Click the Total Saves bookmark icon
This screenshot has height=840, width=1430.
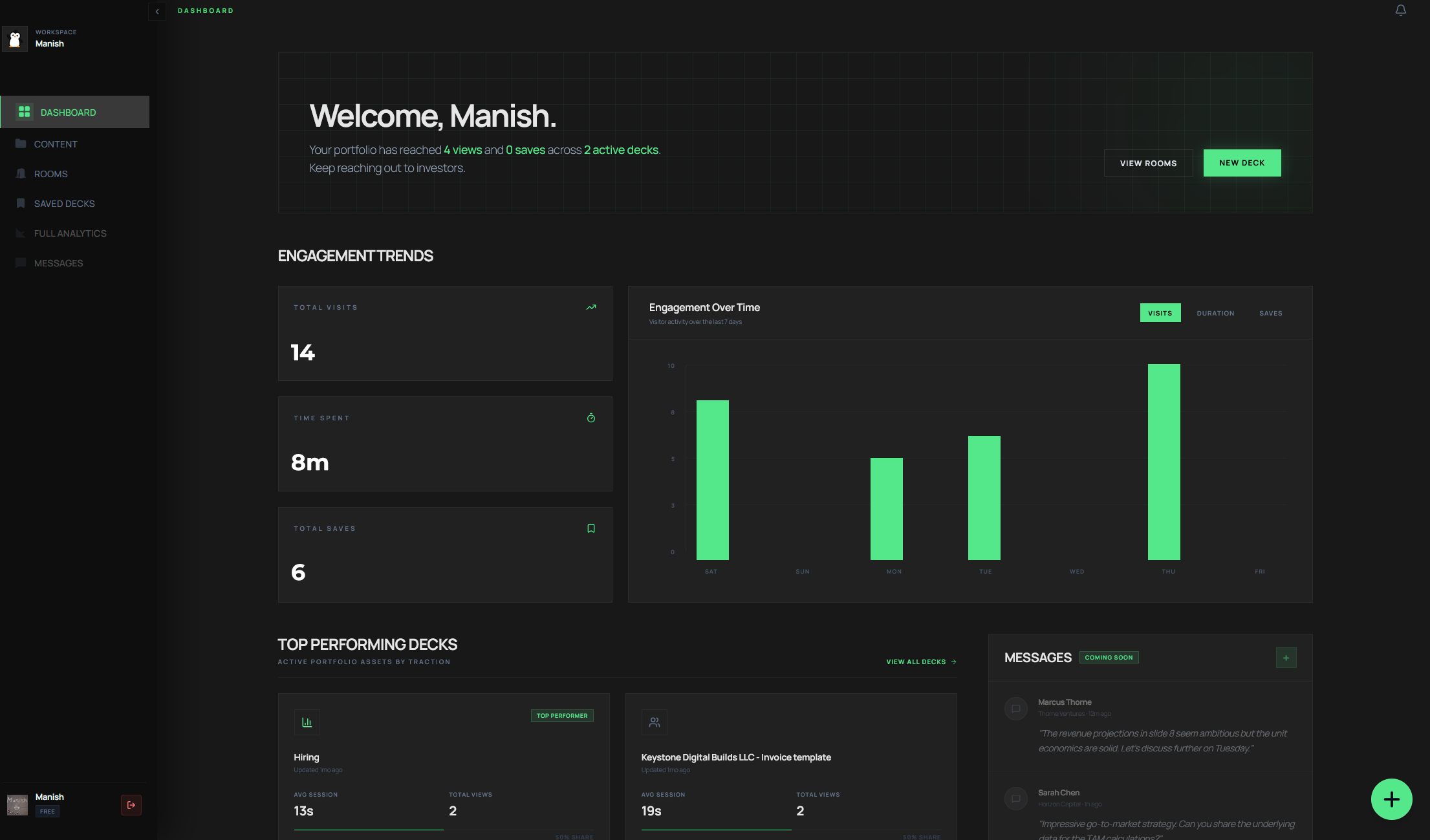591,528
